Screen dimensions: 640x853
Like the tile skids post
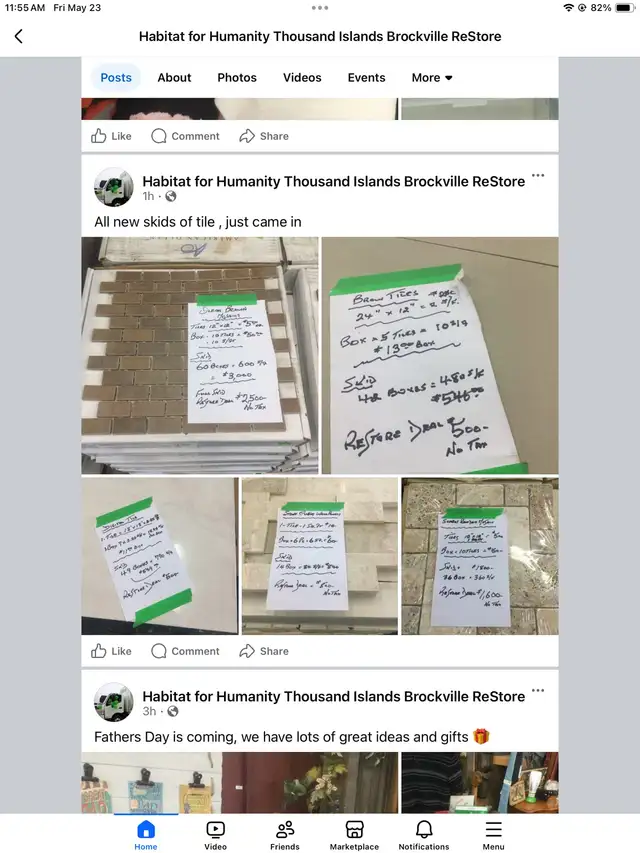pos(111,651)
